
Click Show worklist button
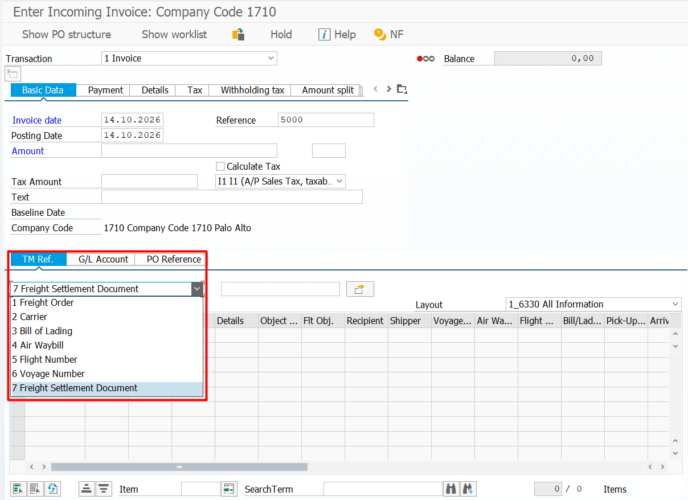click(x=174, y=34)
